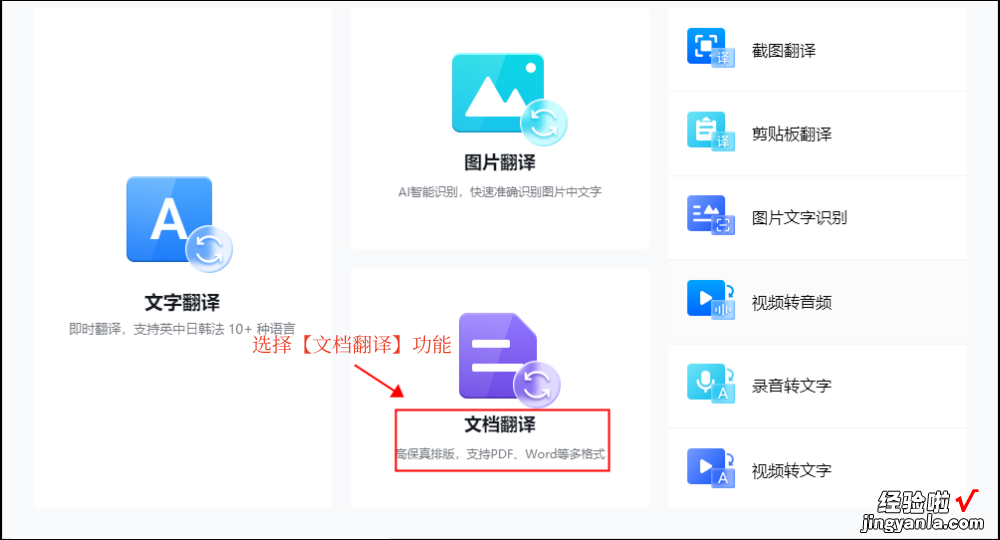Screen dimensions: 1000x540
Task: Open the 文字翻译 blue A icon
Action: [179, 223]
